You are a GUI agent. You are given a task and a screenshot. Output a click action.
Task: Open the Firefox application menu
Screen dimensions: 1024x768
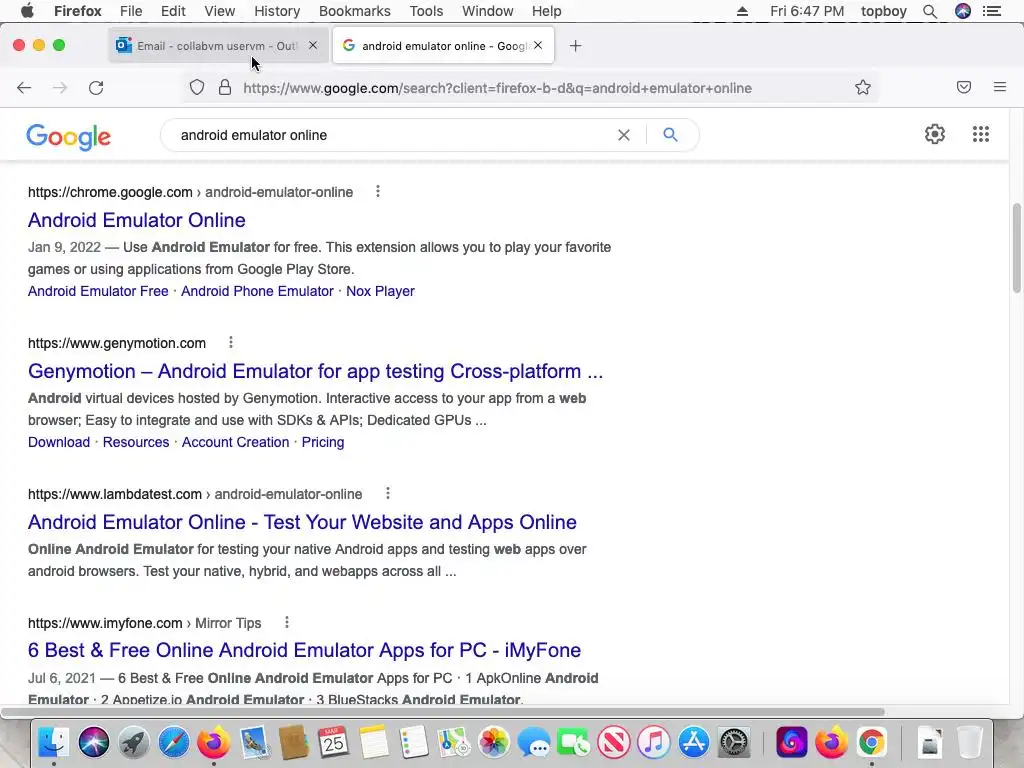click(x=78, y=11)
